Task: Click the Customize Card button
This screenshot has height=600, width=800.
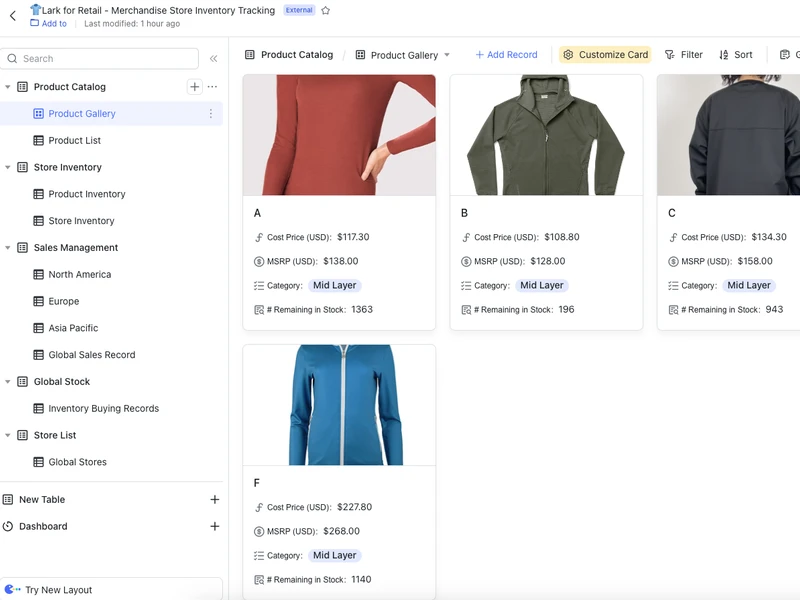Action: click(x=604, y=55)
